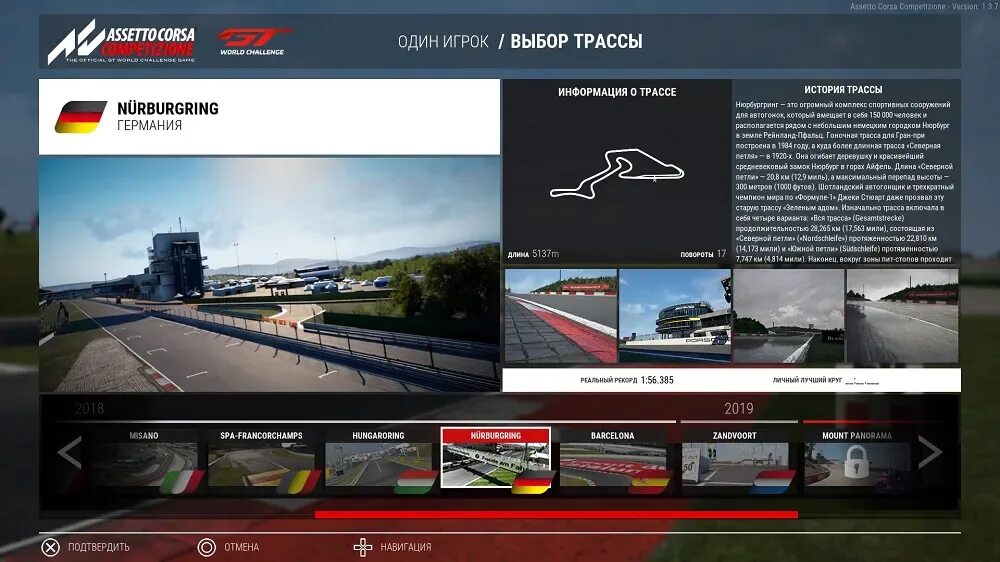Click the Italian flag on Misano card
Screen dimensions: 1000x562
pyautogui.click(x=182, y=482)
